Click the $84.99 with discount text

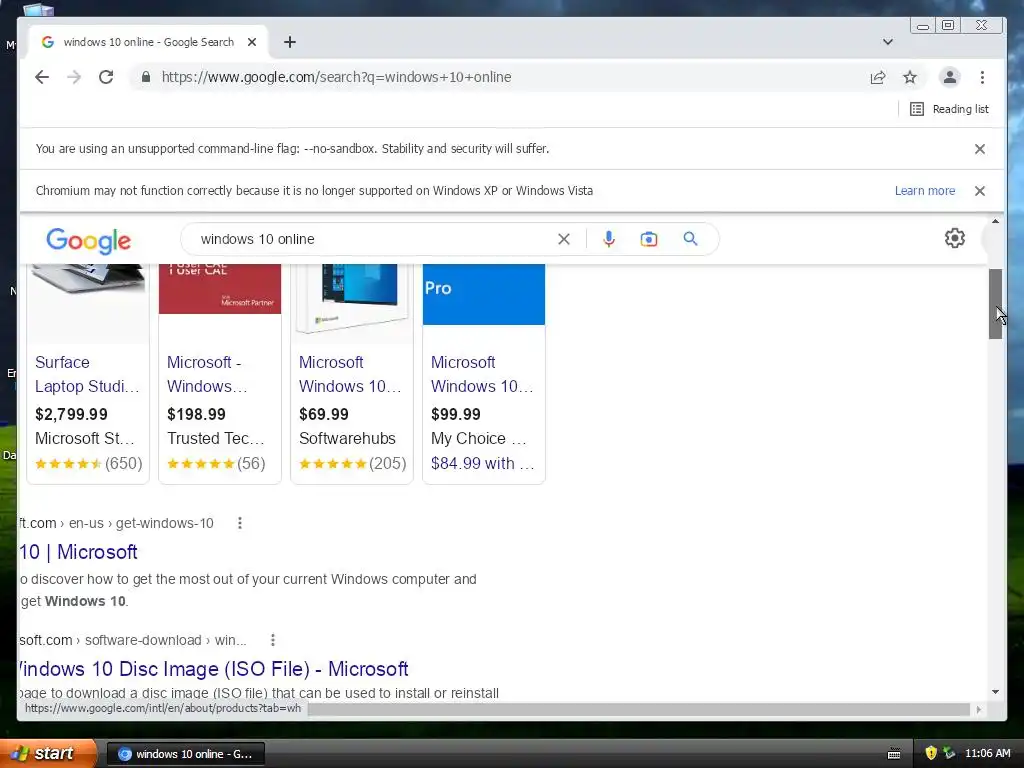coord(482,463)
